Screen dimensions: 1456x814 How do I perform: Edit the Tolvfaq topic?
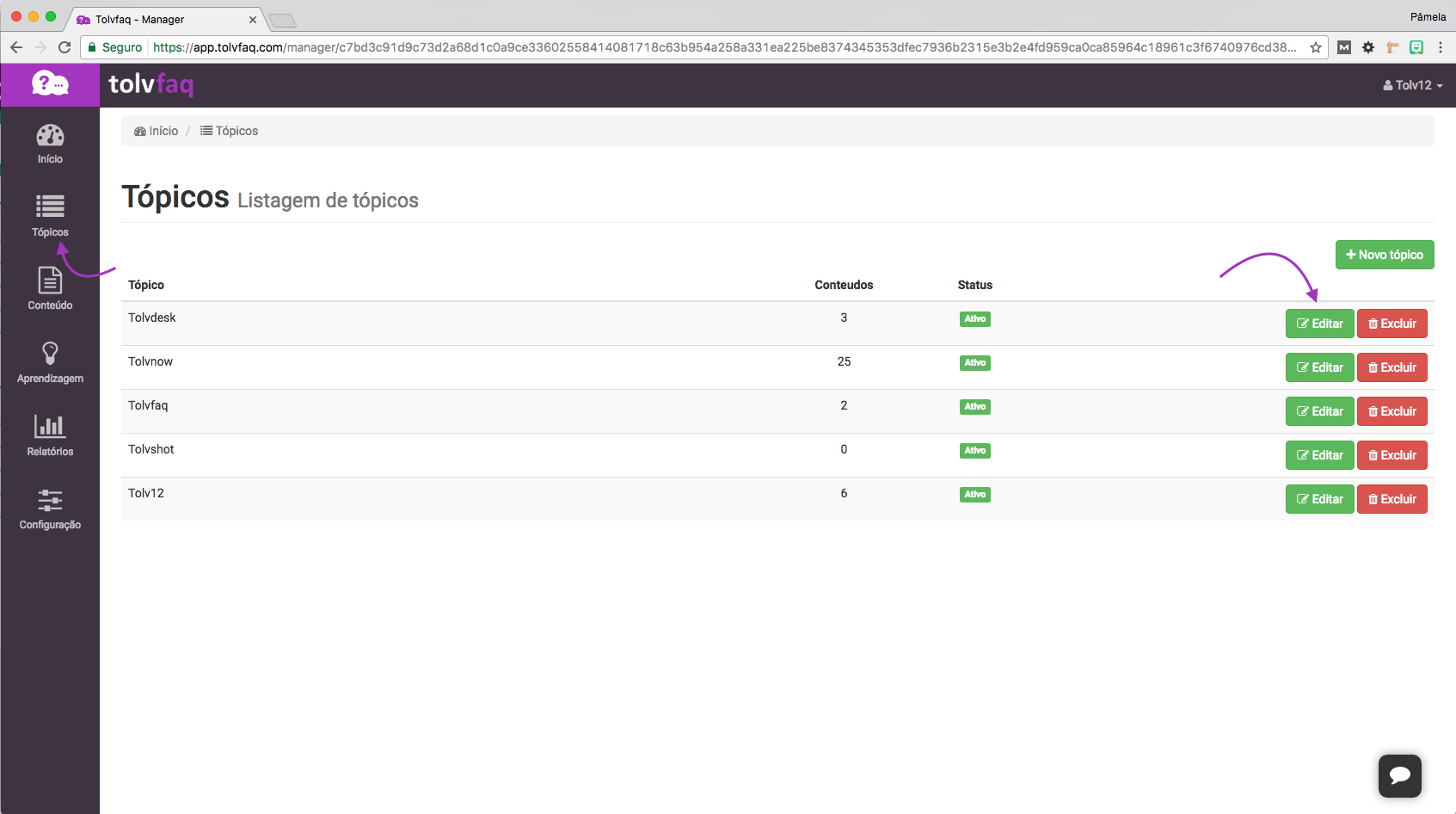point(1320,411)
